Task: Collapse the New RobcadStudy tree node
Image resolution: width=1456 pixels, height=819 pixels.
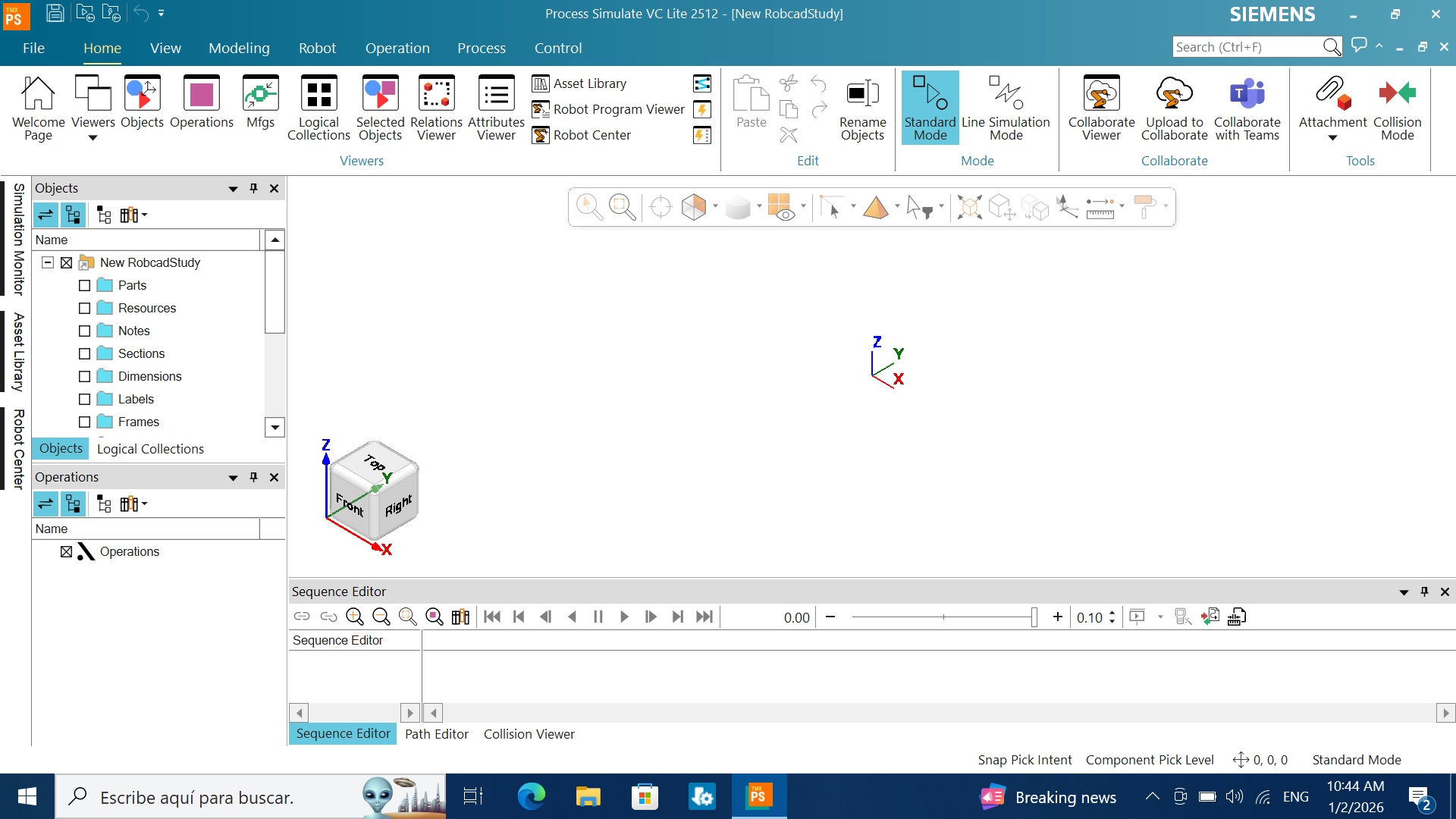Action: tap(48, 262)
